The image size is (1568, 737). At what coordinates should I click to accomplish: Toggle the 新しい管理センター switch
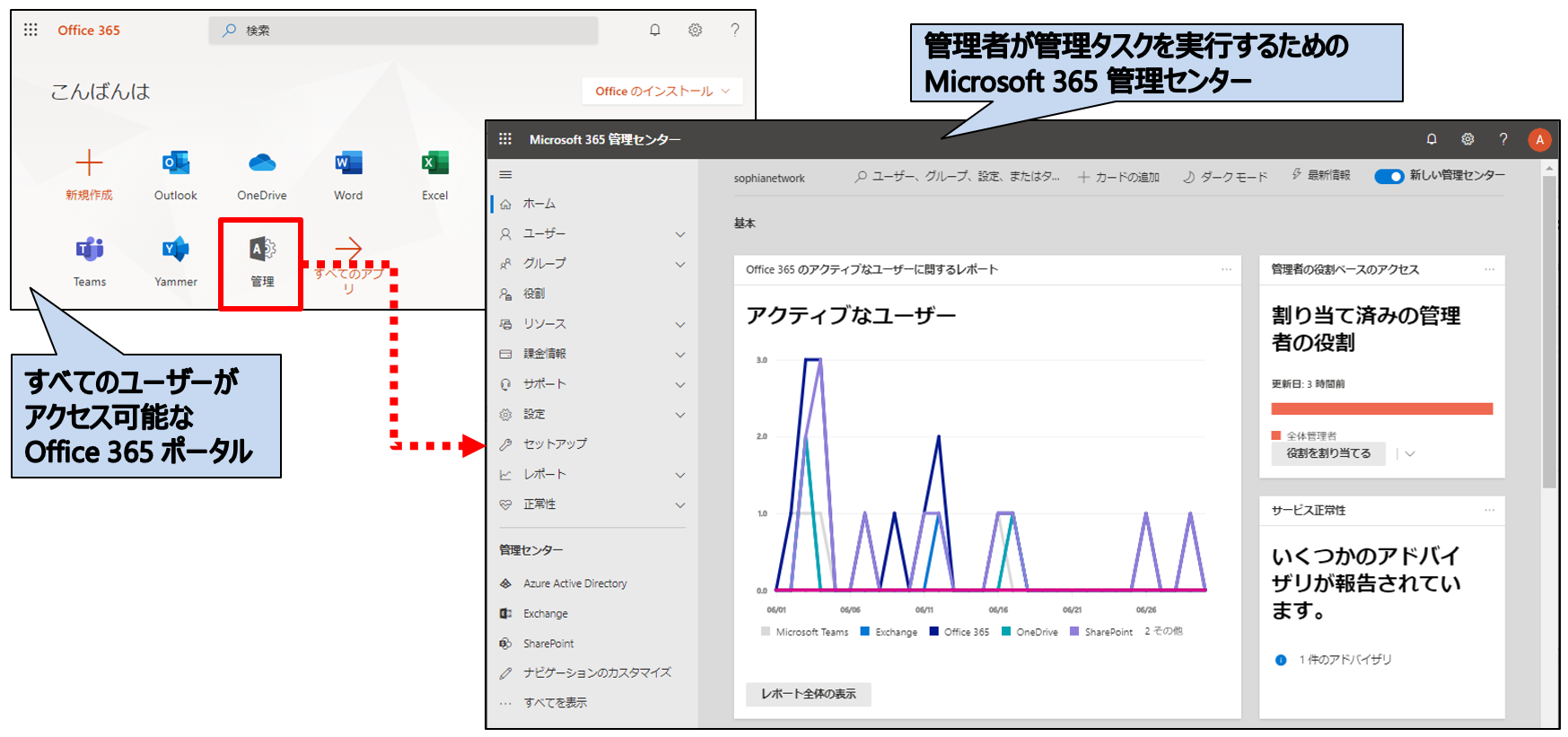pos(1388,176)
